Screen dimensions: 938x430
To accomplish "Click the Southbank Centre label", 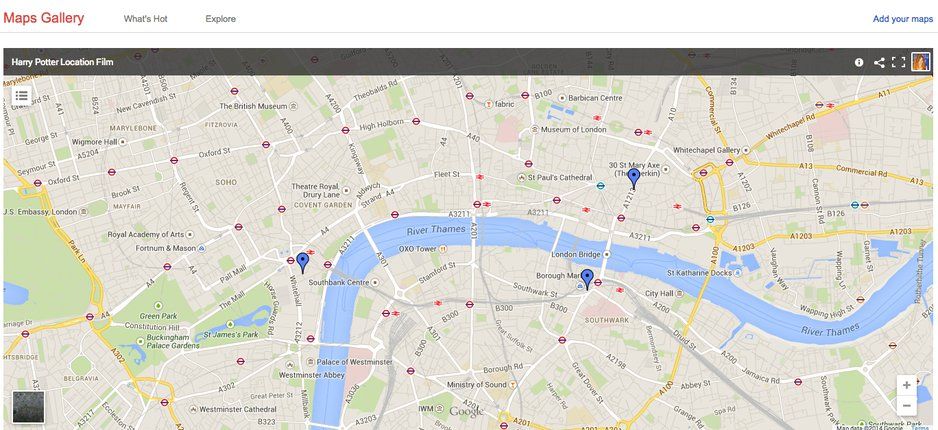I will [x=339, y=282].
